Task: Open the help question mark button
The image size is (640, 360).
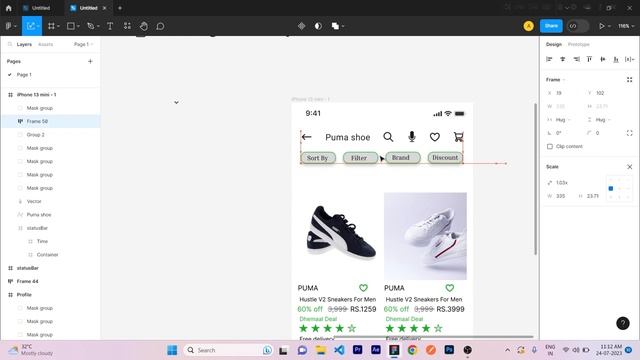Action: click(x=622, y=323)
